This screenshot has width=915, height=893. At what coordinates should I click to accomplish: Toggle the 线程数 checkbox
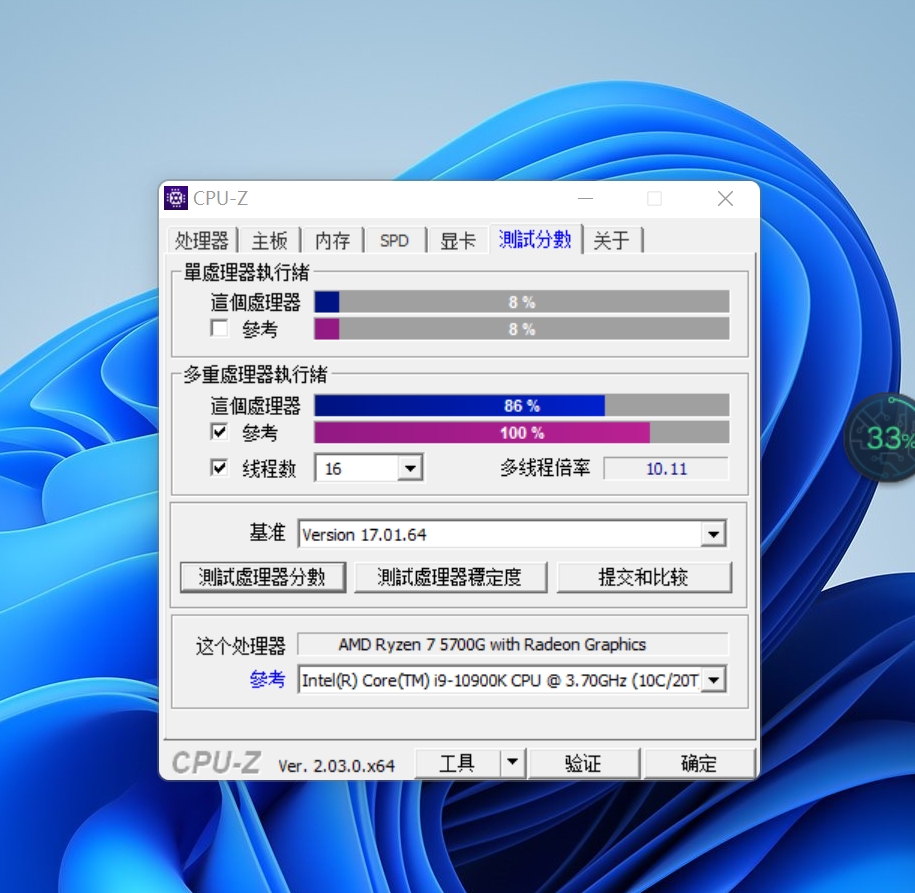219,468
